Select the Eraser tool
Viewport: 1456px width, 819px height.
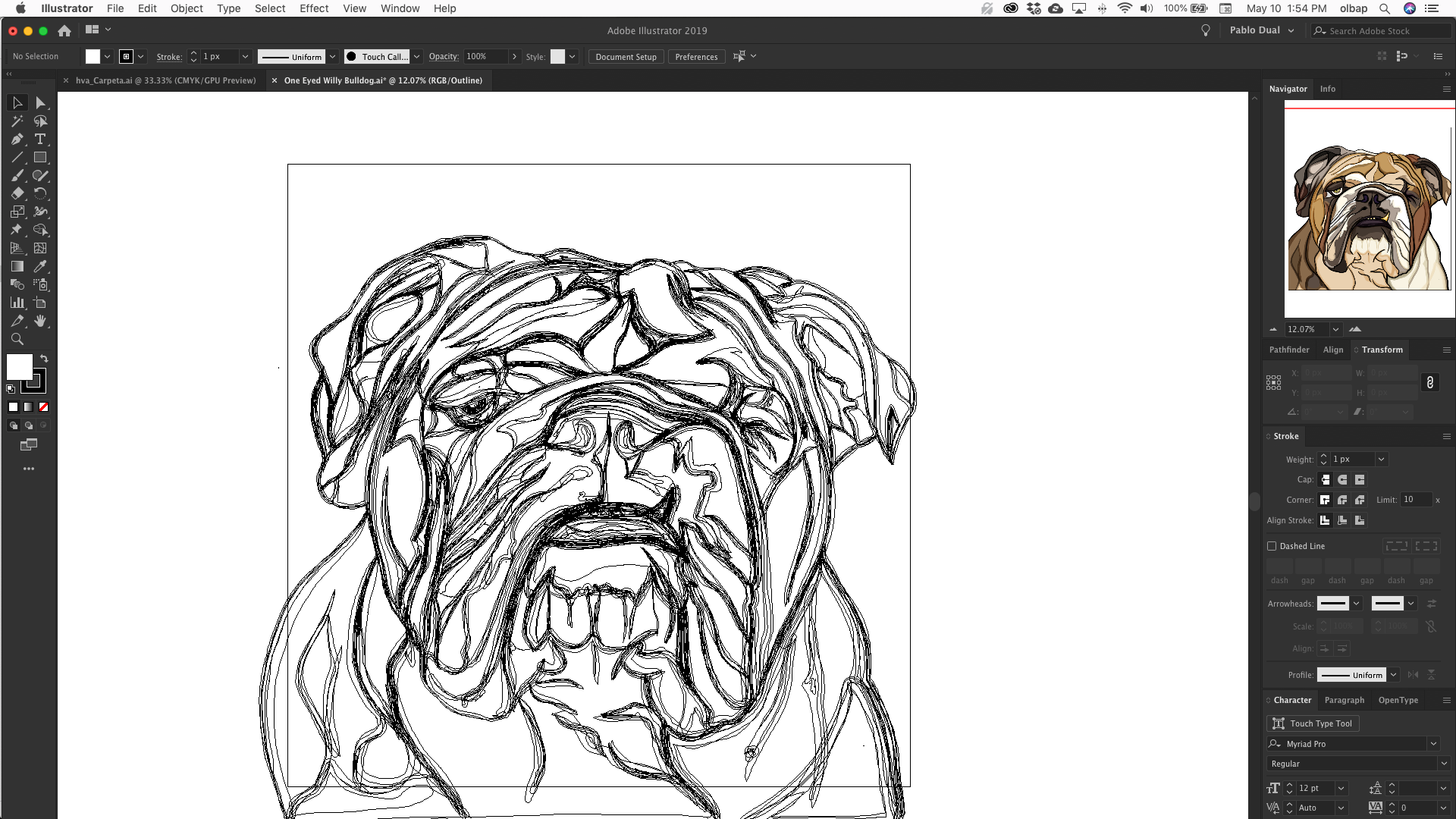click(17, 193)
